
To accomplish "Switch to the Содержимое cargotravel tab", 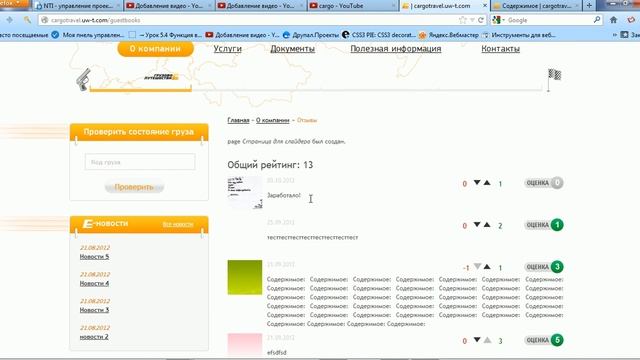I will pyautogui.click(x=536, y=6).
